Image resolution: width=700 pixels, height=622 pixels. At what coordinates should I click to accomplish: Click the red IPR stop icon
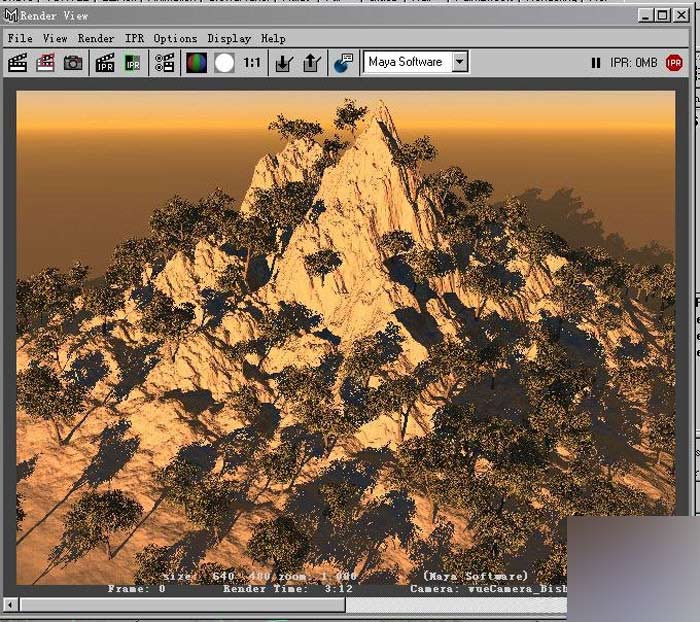(674, 63)
